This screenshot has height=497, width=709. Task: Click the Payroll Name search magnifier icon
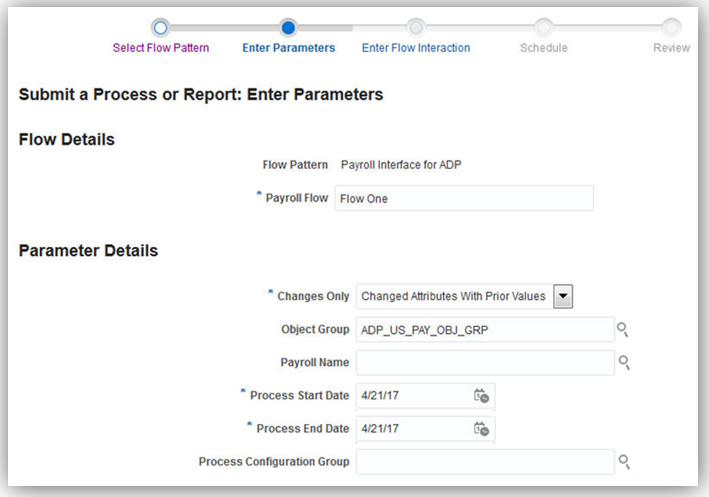point(623,362)
